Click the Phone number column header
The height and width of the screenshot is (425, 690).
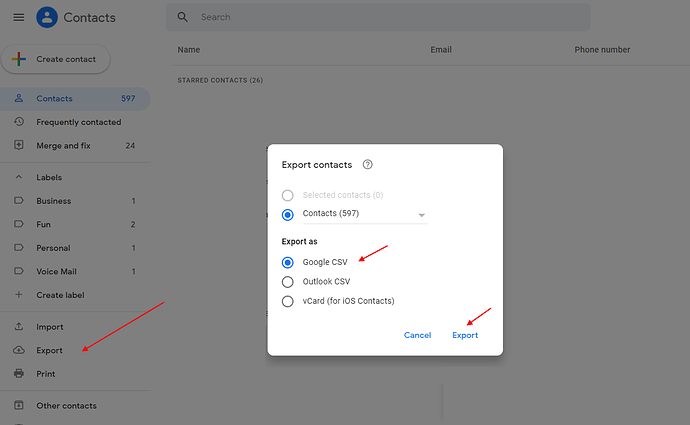[x=602, y=50]
